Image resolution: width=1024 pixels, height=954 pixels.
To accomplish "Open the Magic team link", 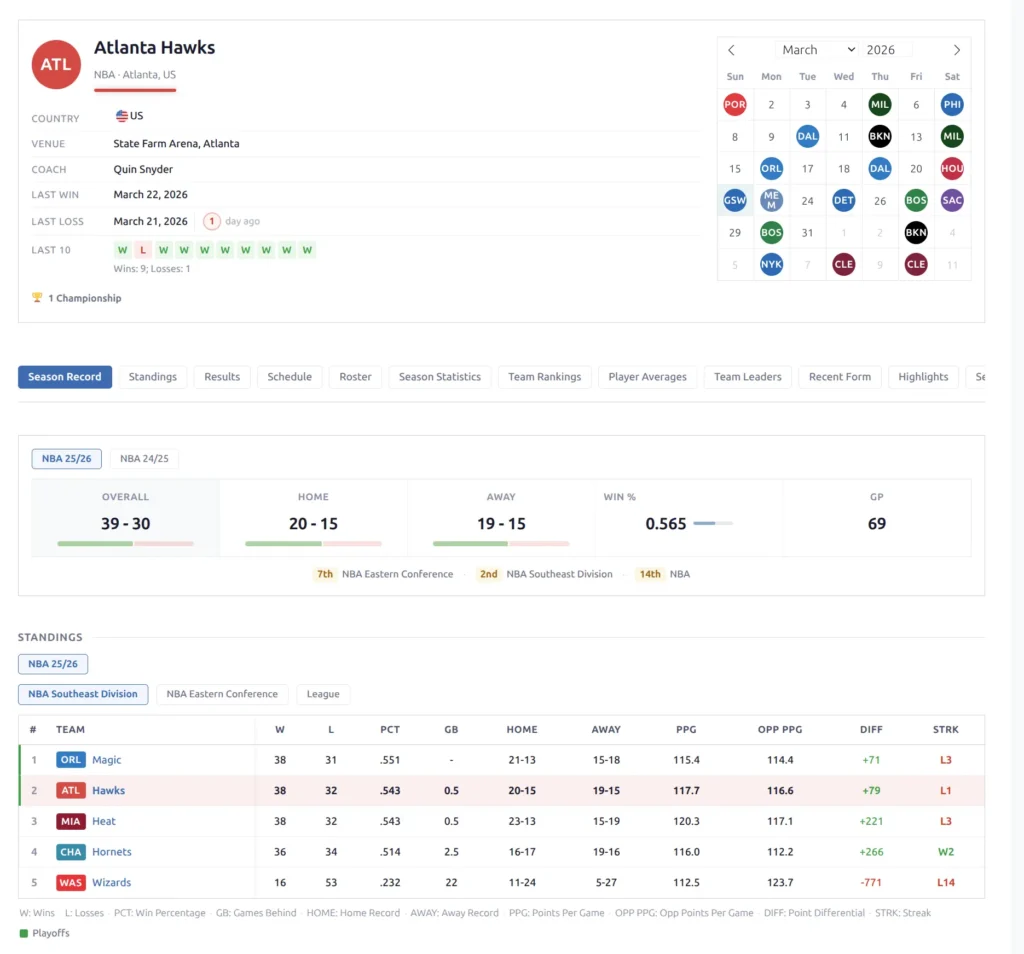I will [x=106, y=760].
